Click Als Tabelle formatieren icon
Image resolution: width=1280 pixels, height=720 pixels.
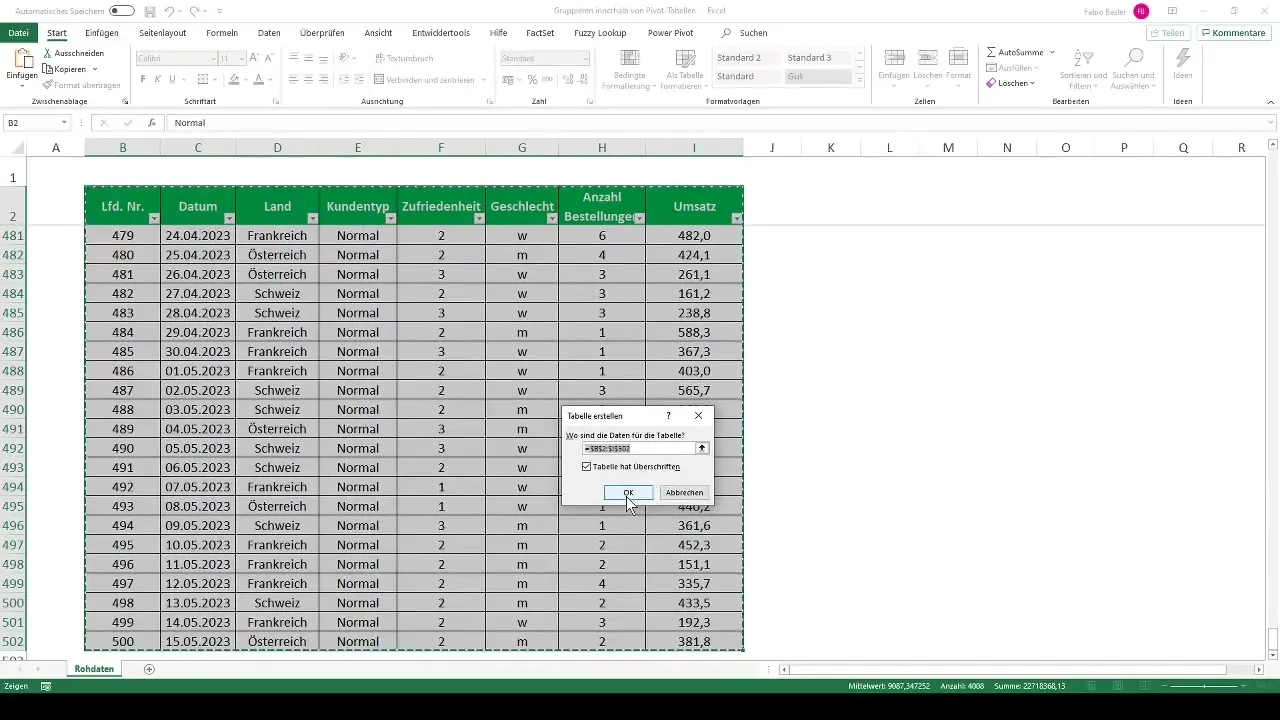(x=684, y=58)
